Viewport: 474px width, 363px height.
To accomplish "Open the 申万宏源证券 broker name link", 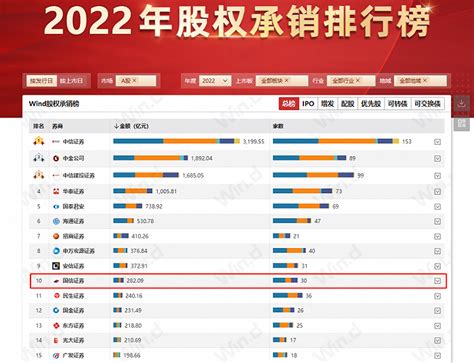I will [79, 251].
